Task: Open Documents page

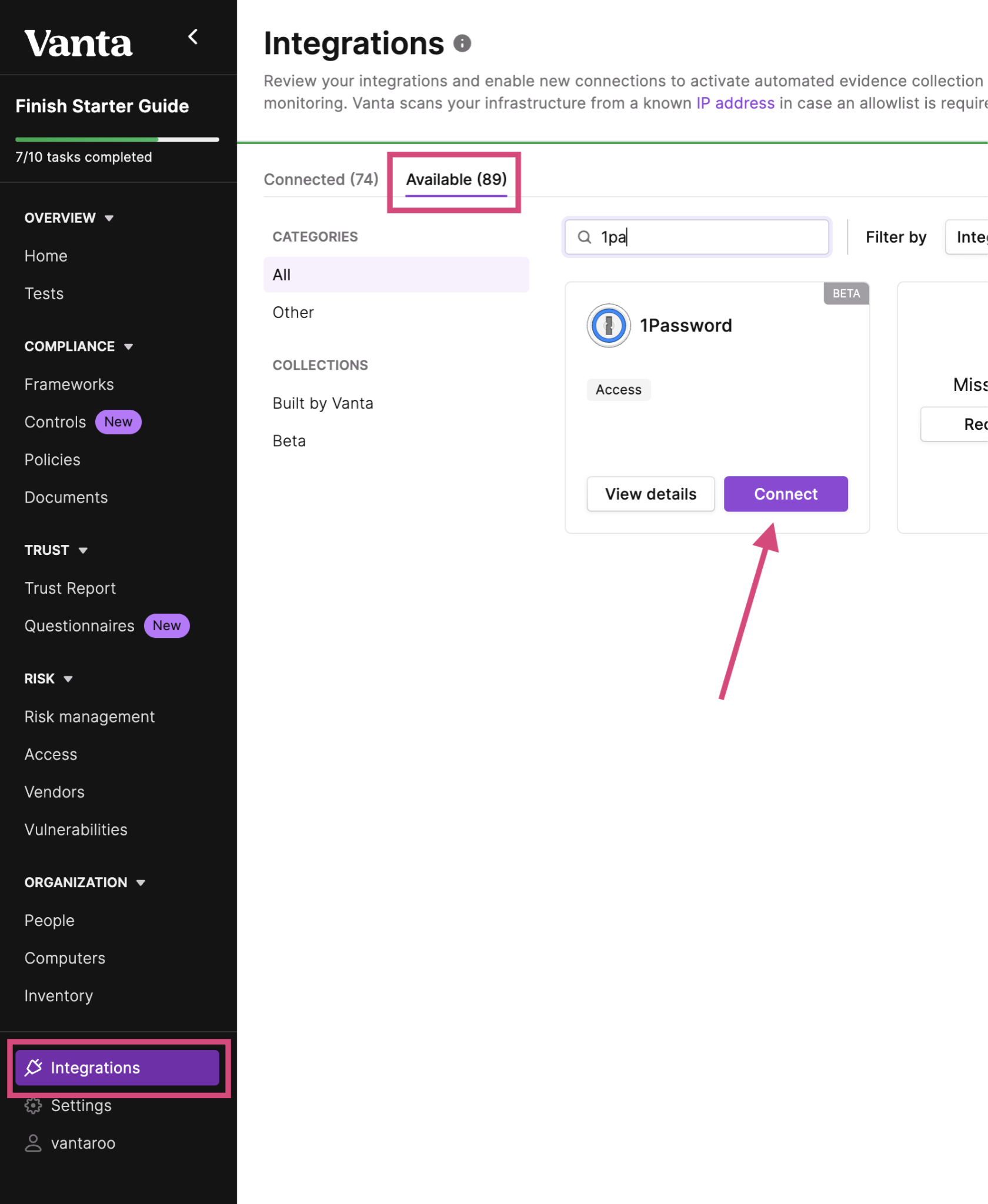Action: tap(66, 497)
